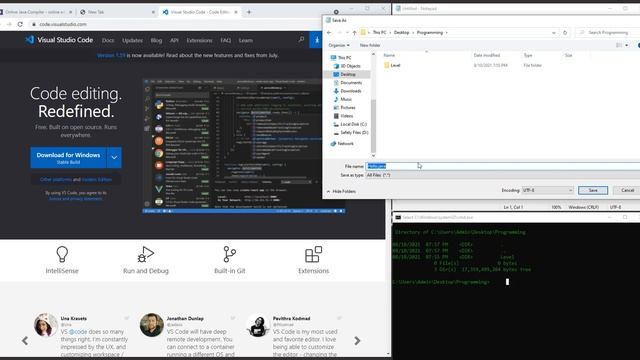Click the Visual Studio Code logo icon
Viewport: 640px width, 360px height.
tap(29, 40)
